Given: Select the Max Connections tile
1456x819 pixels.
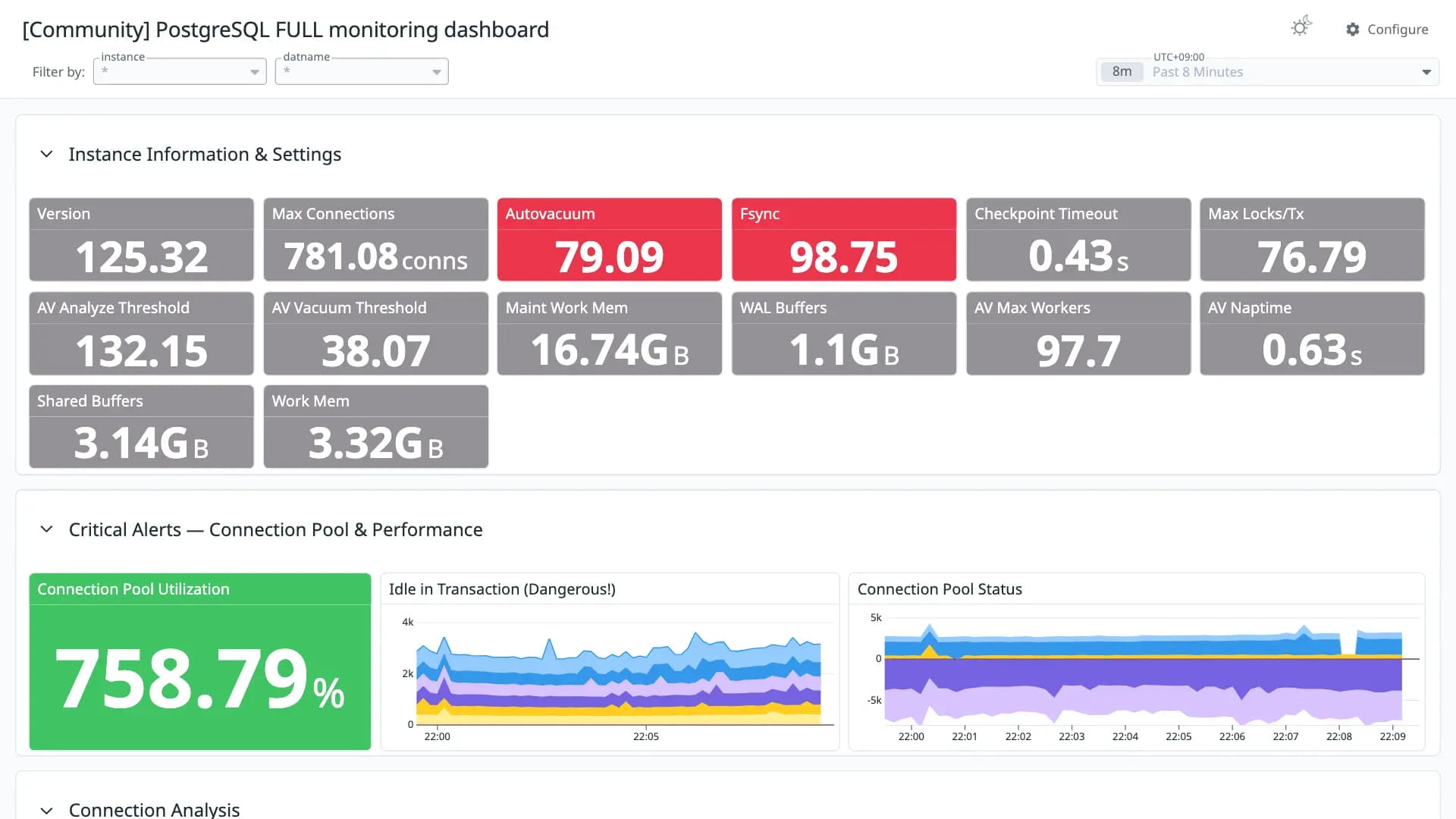Looking at the screenshot, I should pos(376,240).
